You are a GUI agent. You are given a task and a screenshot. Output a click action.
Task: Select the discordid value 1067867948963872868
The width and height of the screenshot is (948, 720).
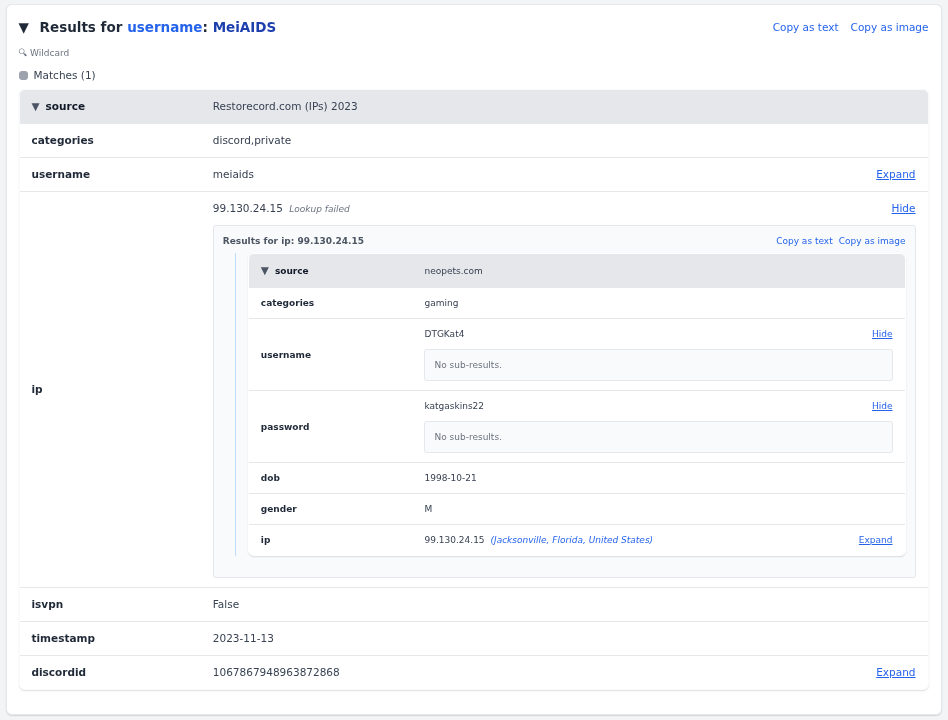276,673
